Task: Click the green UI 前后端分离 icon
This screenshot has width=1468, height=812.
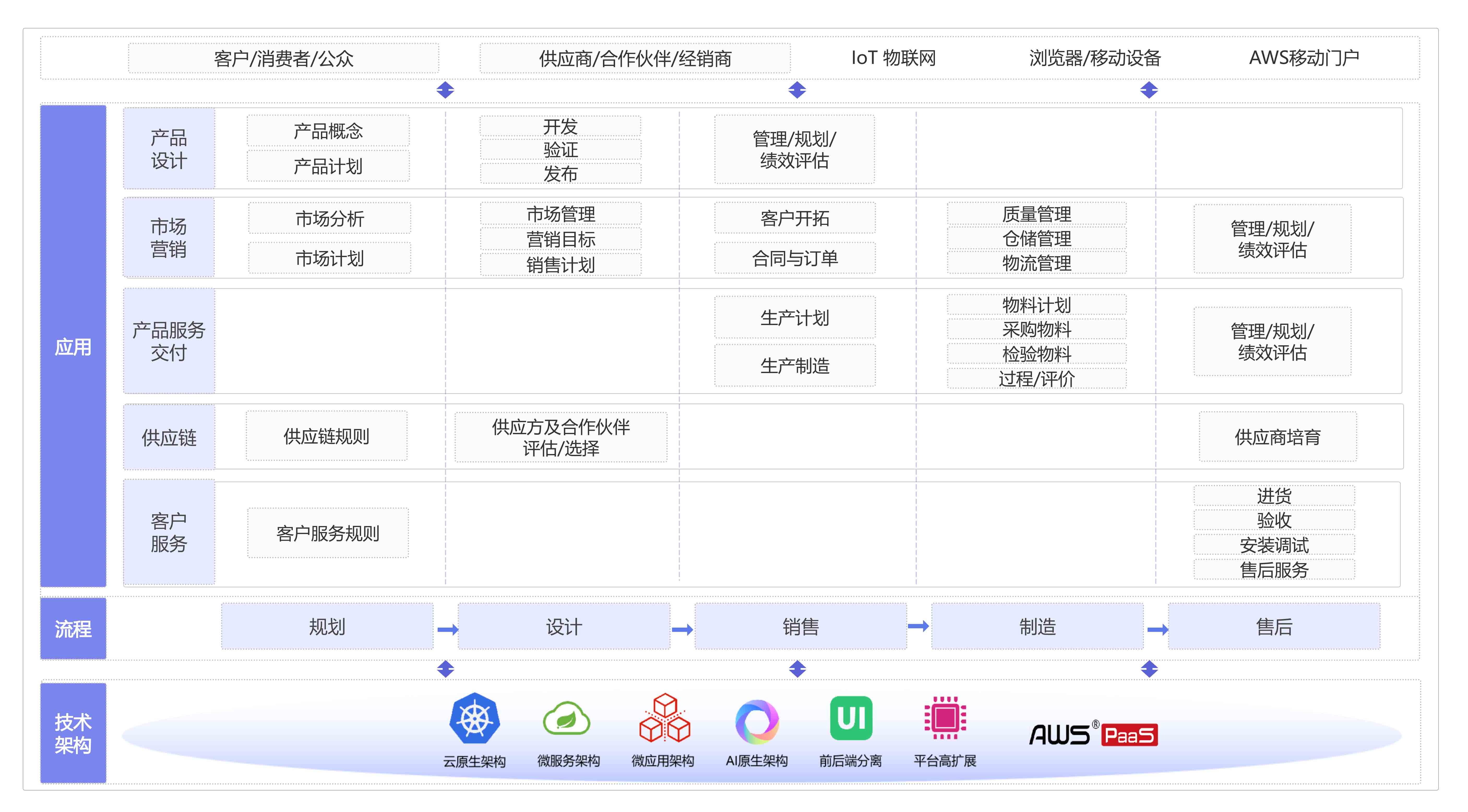Action: click(851, 718)
